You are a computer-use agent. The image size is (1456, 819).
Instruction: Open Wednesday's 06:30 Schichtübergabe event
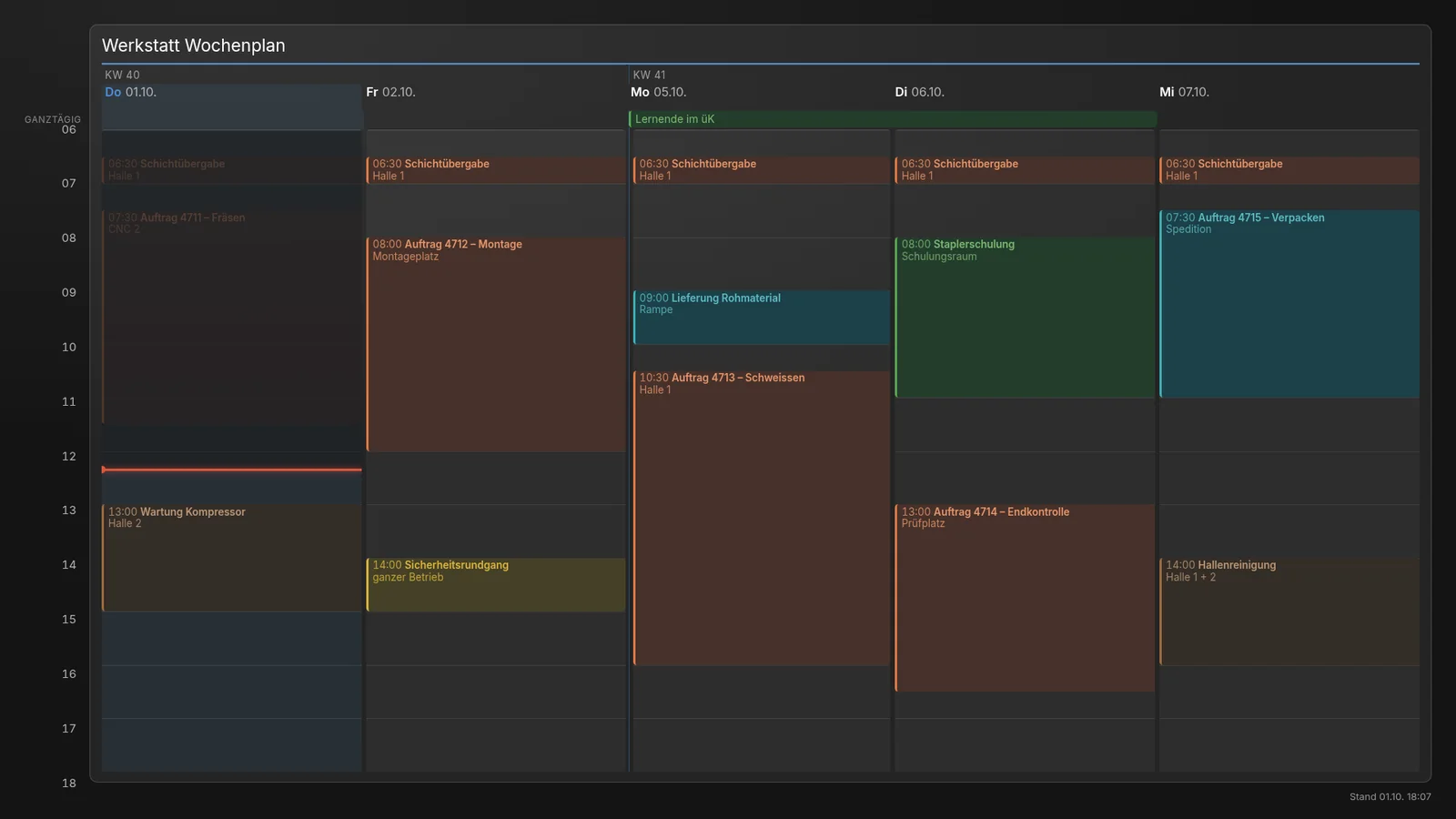coord(1289,170)
